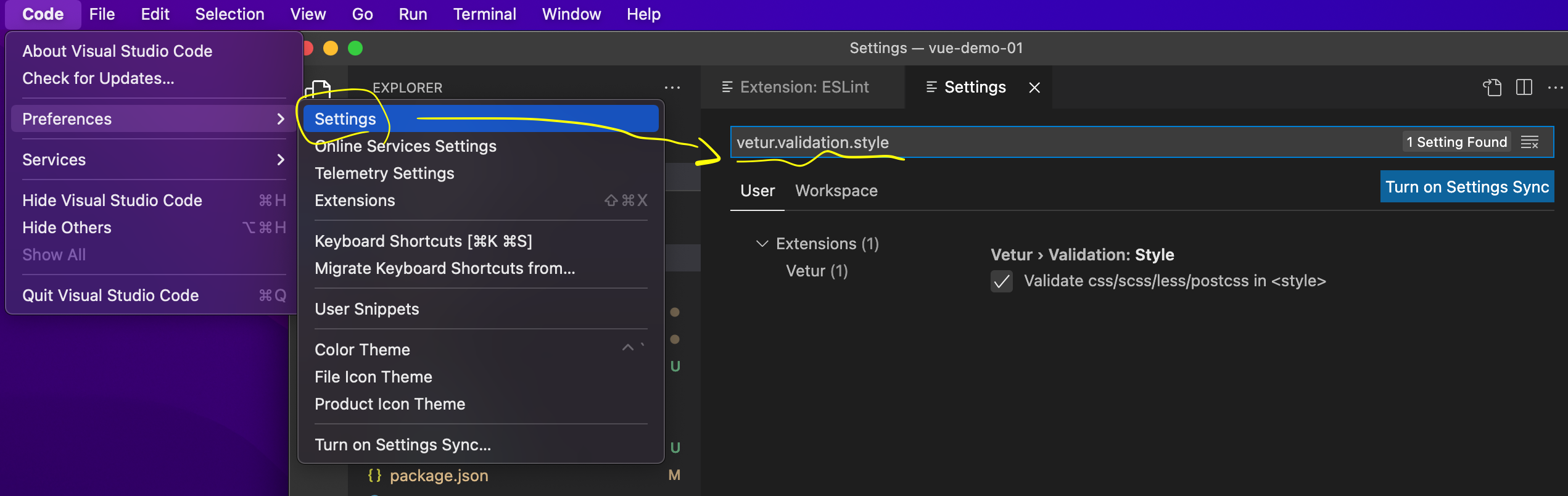Open the Edit menu

point(155,14)
